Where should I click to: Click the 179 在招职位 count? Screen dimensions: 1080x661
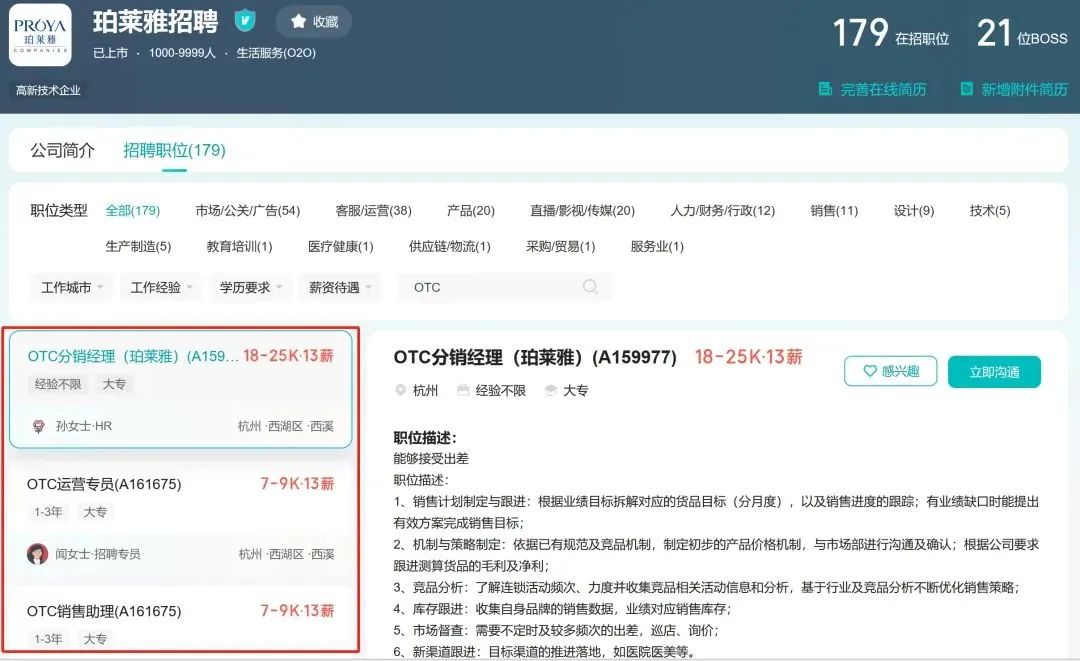891,33
